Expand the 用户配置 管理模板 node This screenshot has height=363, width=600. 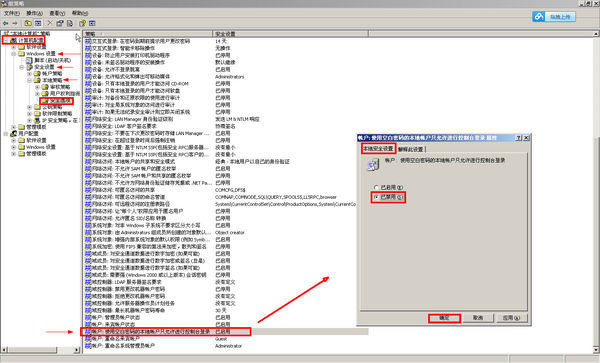[13, 154]
